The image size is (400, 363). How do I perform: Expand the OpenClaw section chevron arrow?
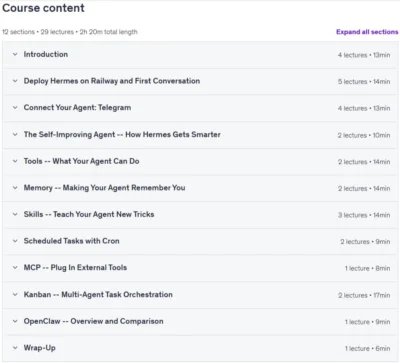(15, 321)
